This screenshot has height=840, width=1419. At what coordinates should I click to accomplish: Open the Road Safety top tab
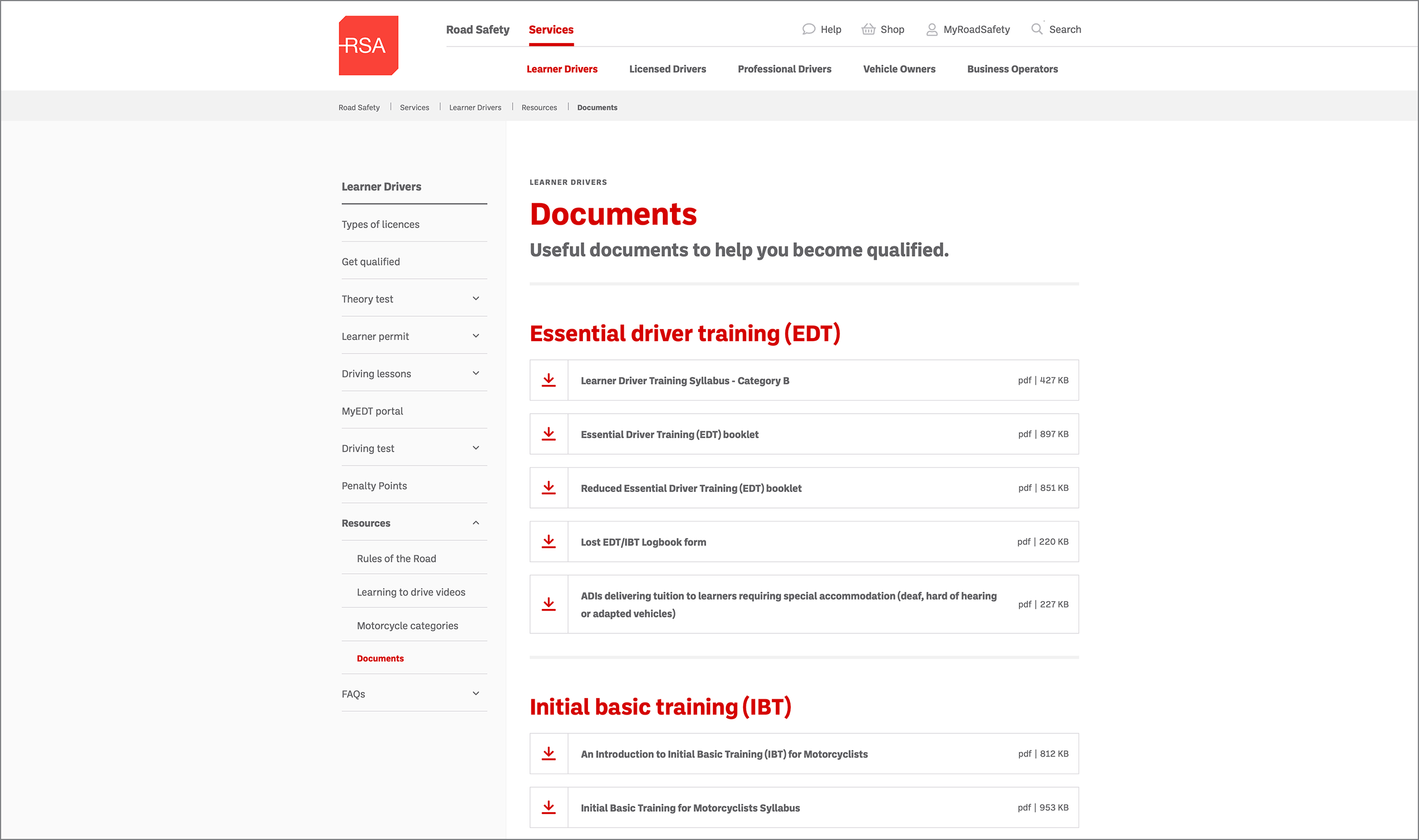point(477,30)
